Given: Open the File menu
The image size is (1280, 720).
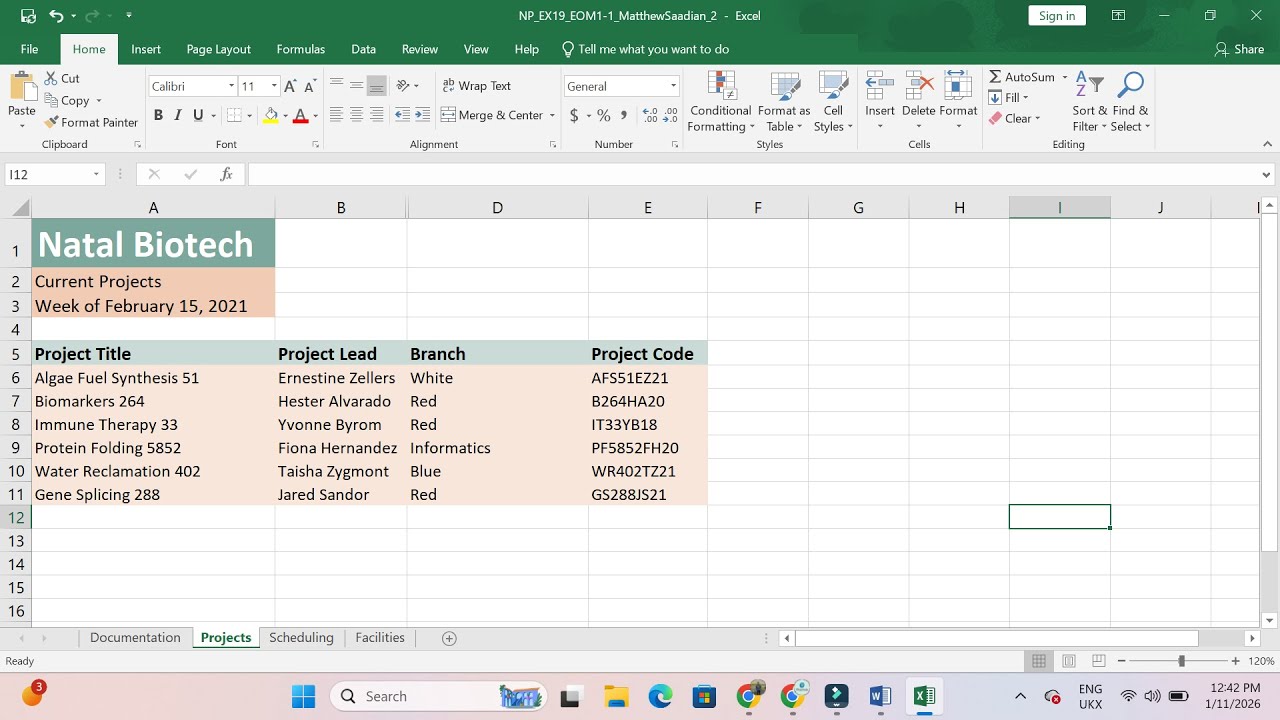Looking at the screenshot, I should click(29, 49).
